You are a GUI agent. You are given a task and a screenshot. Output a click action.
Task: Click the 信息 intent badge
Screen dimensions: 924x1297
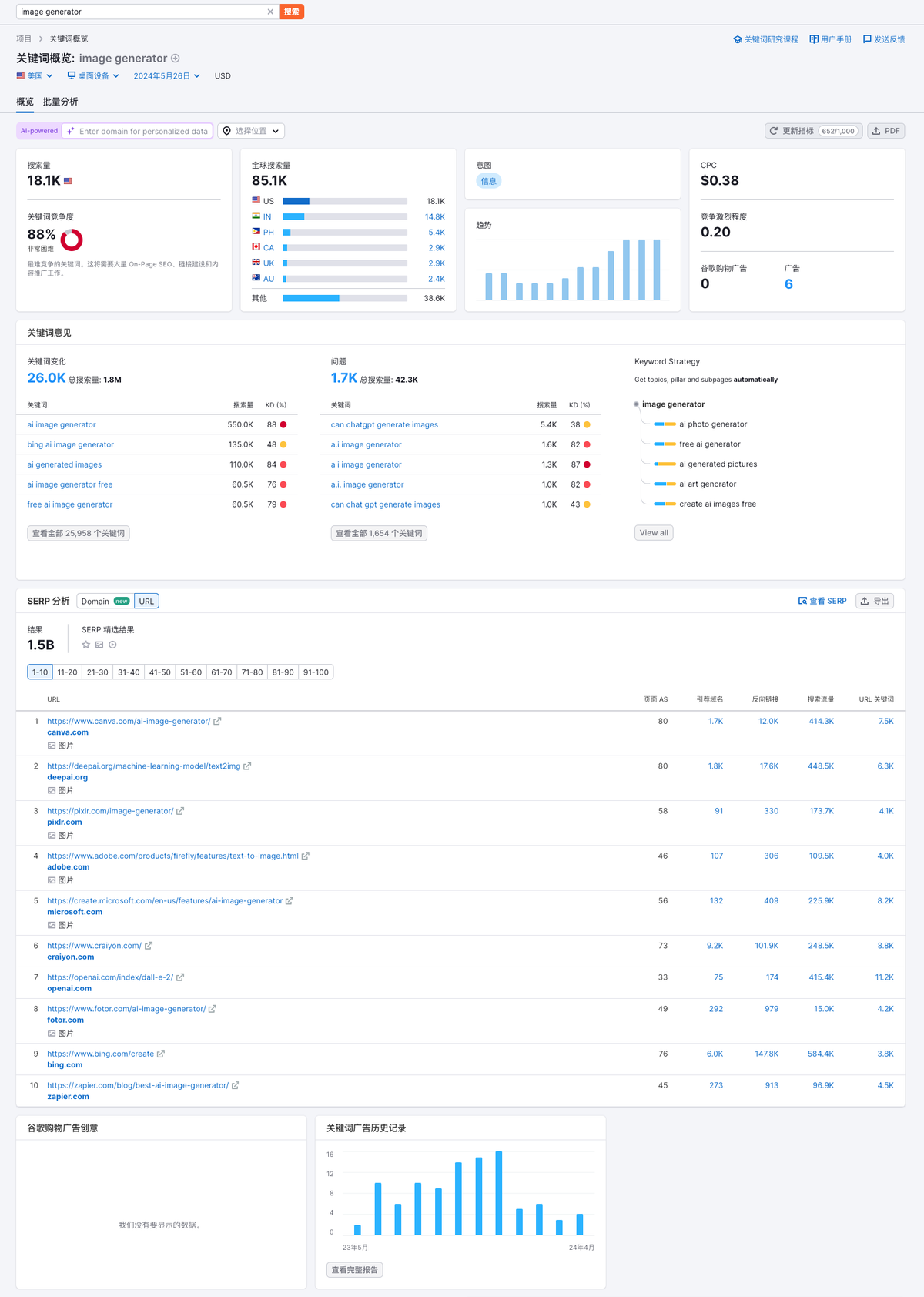pyautogui.click(x=489, y=181)
